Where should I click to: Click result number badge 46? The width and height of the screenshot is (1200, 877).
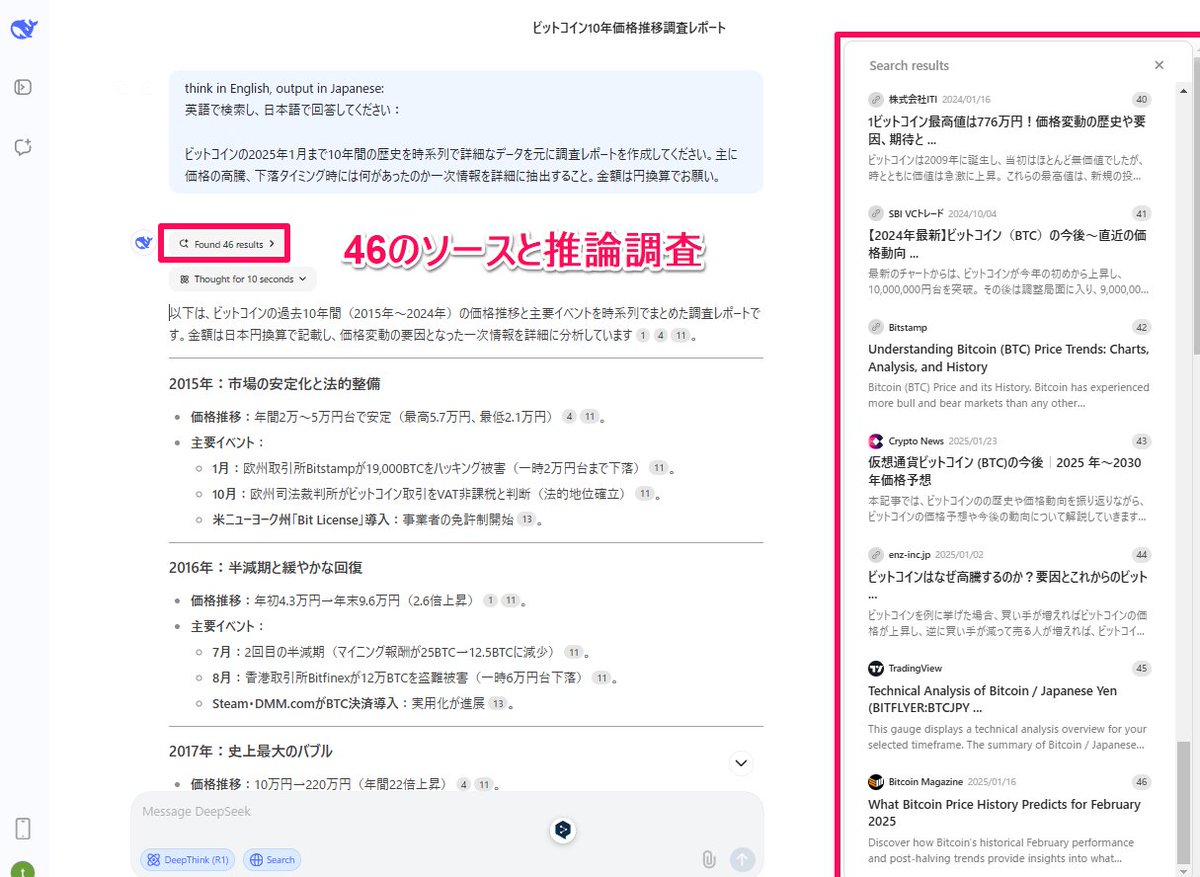click(x=1142, y=782)
